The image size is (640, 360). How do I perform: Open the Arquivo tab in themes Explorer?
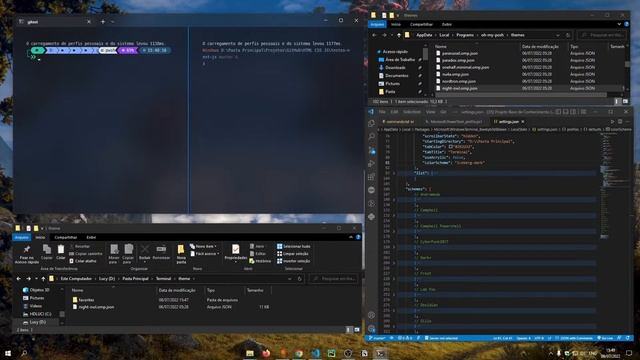[x=377, y=24]
